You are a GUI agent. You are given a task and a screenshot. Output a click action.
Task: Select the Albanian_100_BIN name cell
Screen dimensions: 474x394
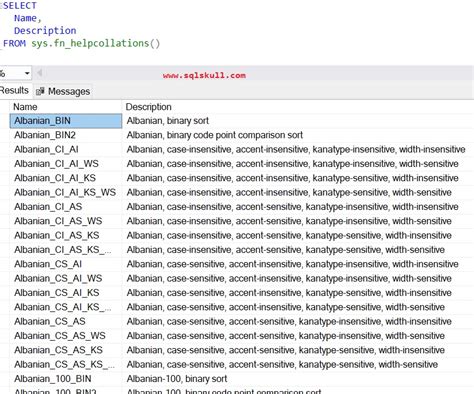coord(66,379)
